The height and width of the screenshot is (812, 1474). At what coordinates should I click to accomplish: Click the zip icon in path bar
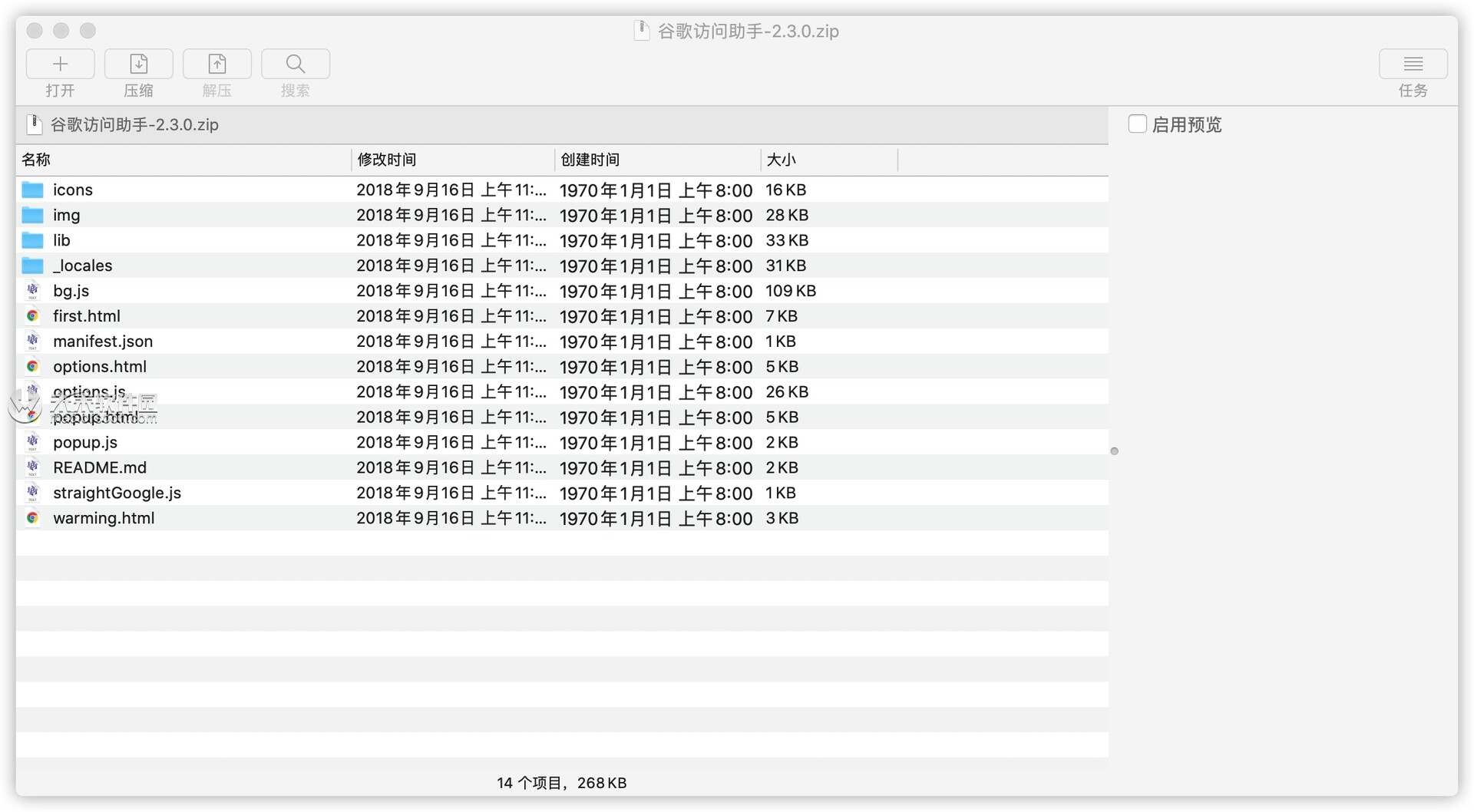[34, 124]
